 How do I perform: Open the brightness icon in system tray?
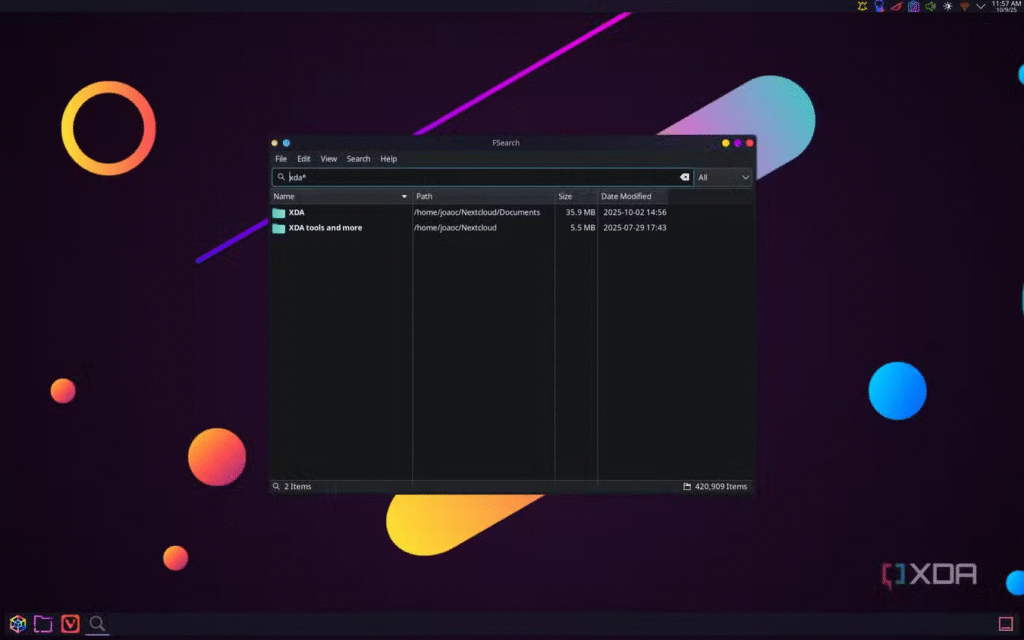[x=947, y=6]
